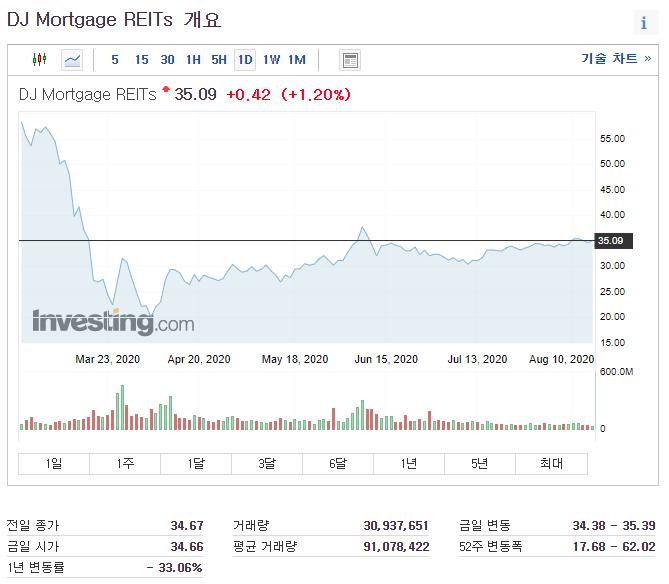The width and height of the screenshot is (669, 584).
Task: Click the +0.42 price change figure
Action: coord(248,95)
